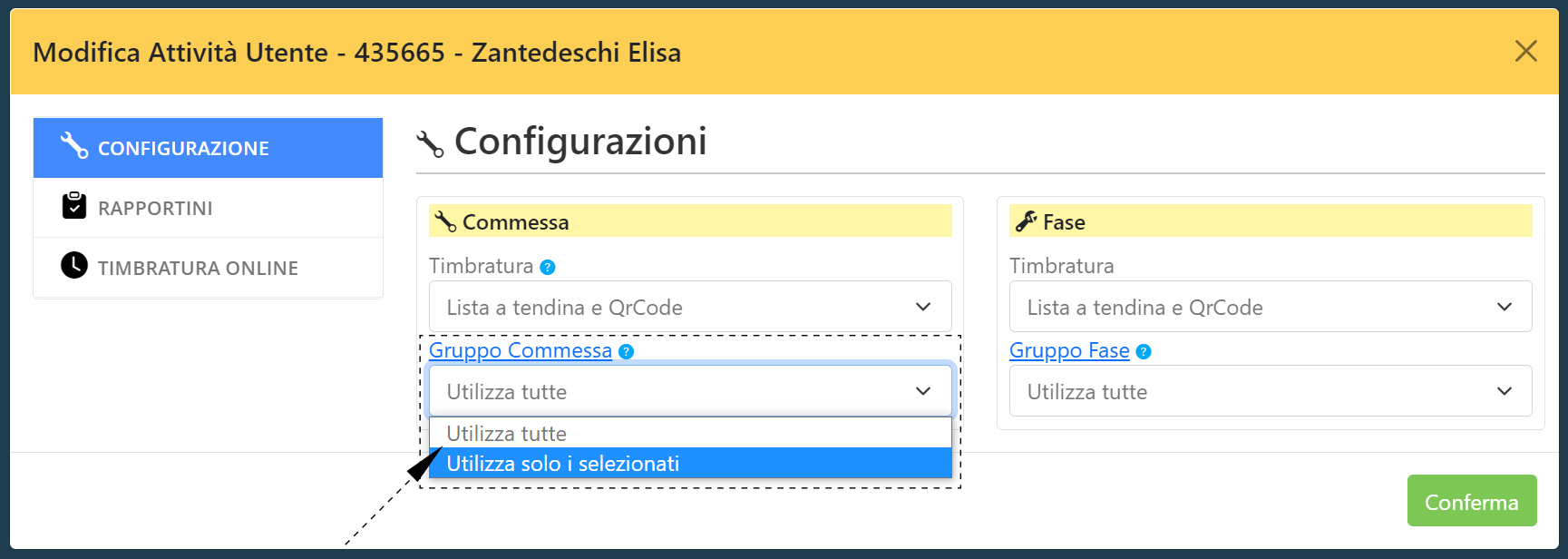Click the help icon next to Gruppo Fase
This screenshot has height=559, width=1568.
pos(1144,351)
